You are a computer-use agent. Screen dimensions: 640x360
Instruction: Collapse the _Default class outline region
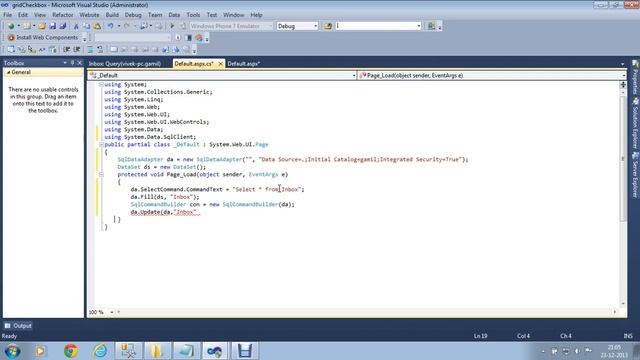pyautogui.click(x=101, y=144)
